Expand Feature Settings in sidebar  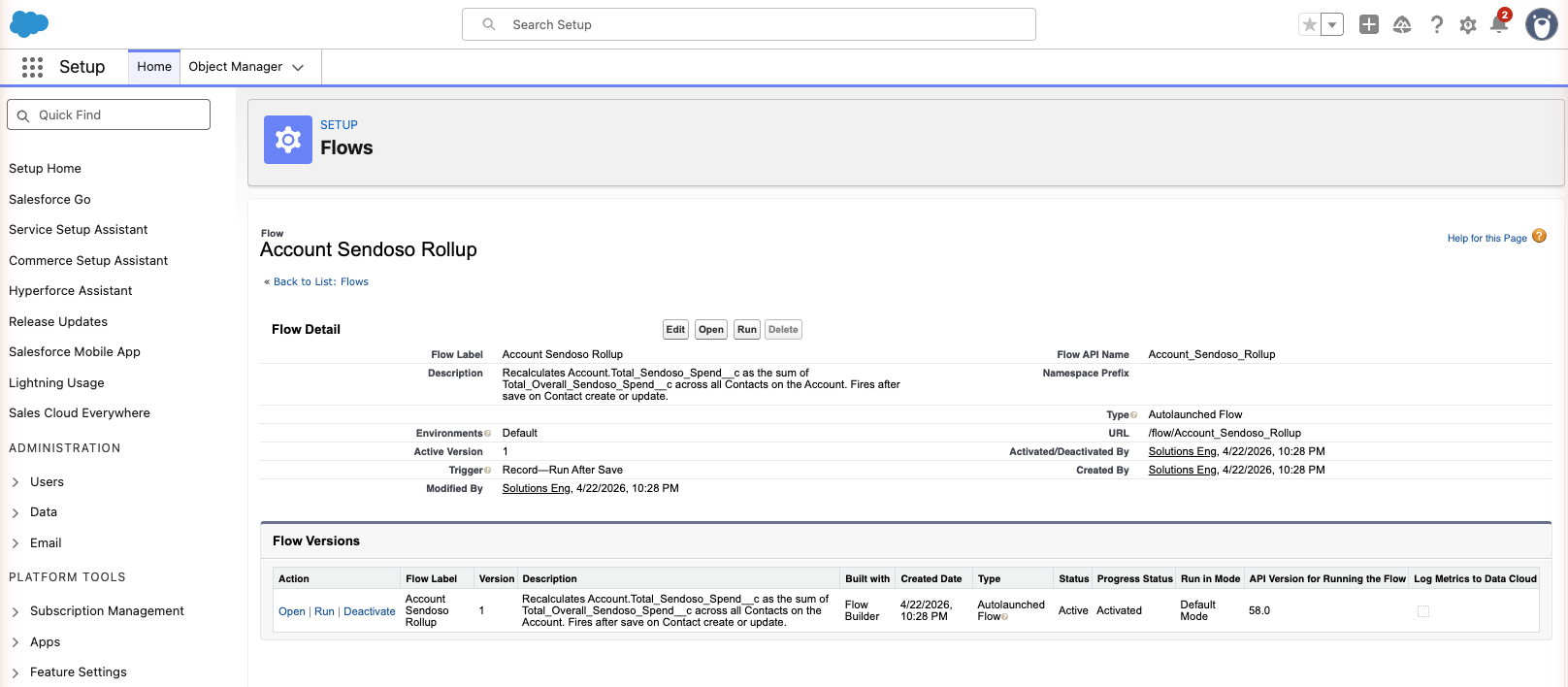click(16, 672)
